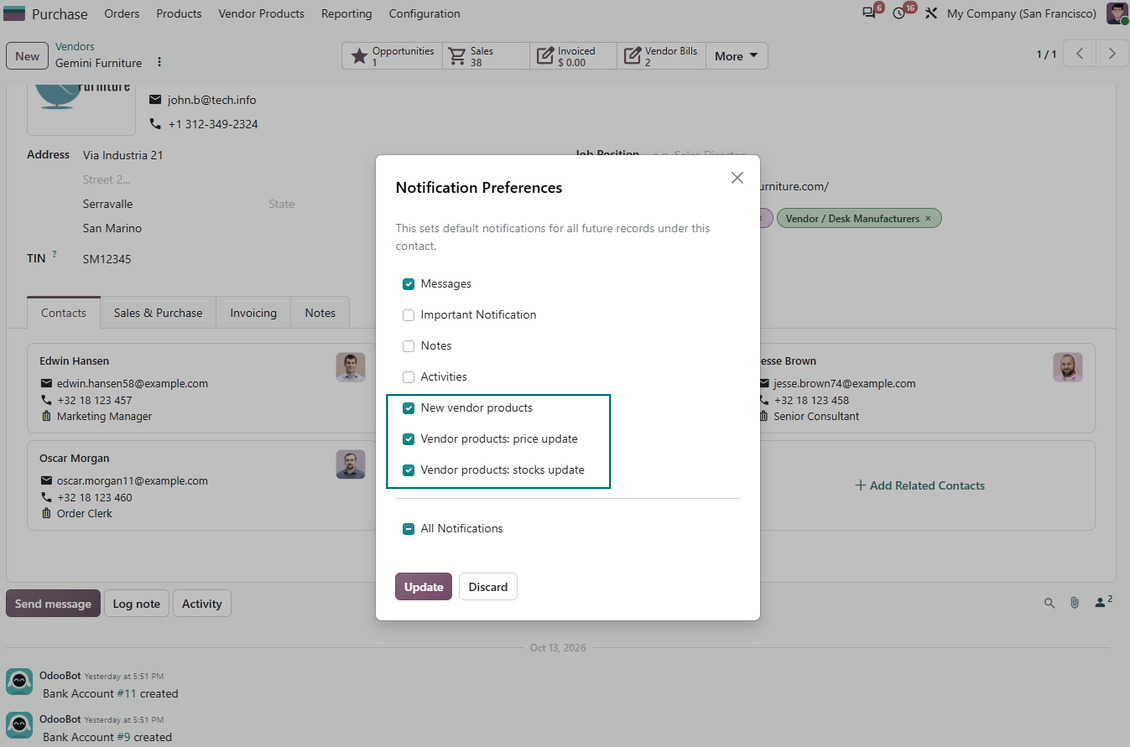Click the Update button
This screenshot has height=747, width=1130.
[423, 586]
